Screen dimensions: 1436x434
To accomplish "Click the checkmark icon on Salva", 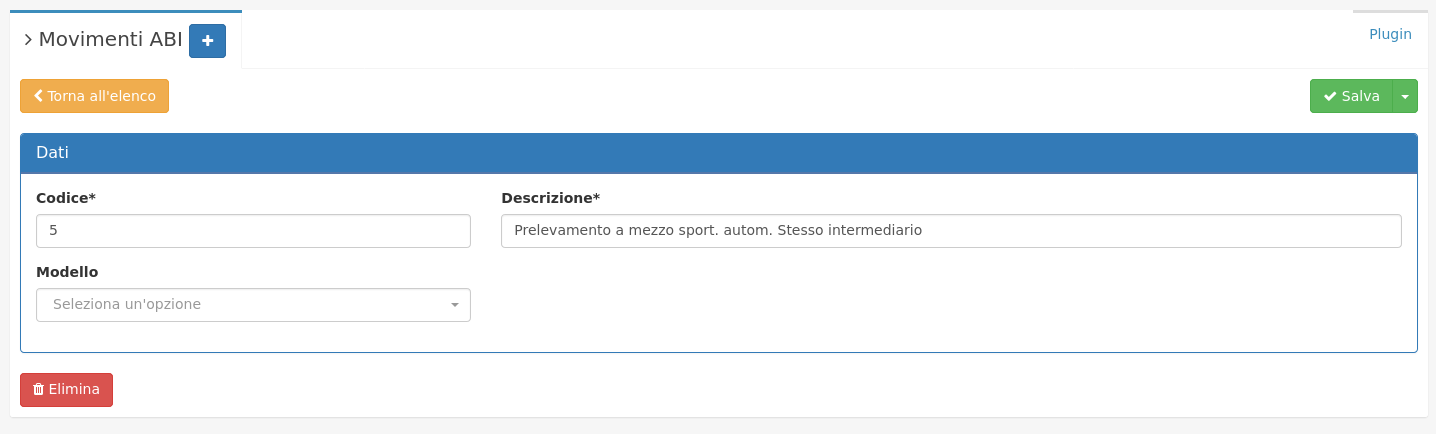I will click(1330, 96).
